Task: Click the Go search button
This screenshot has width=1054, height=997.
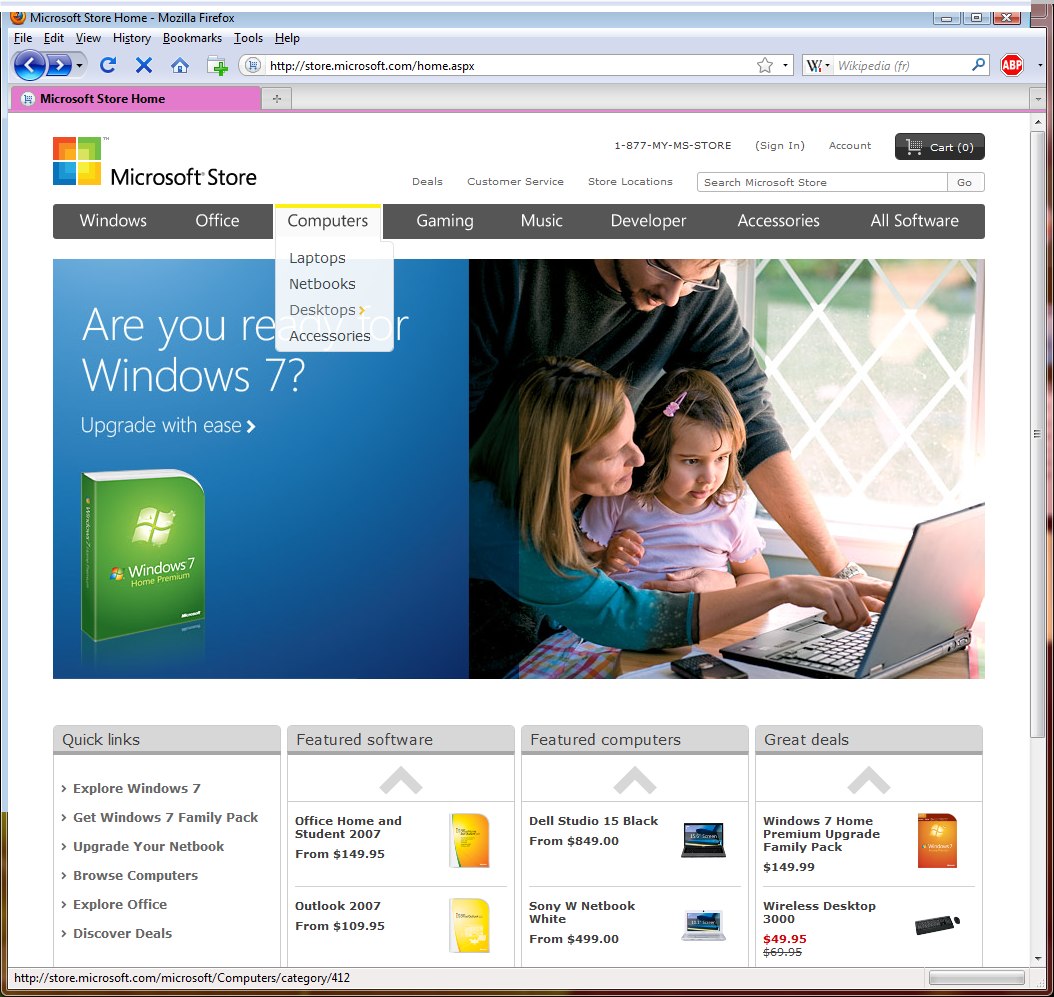Action: 965,182
